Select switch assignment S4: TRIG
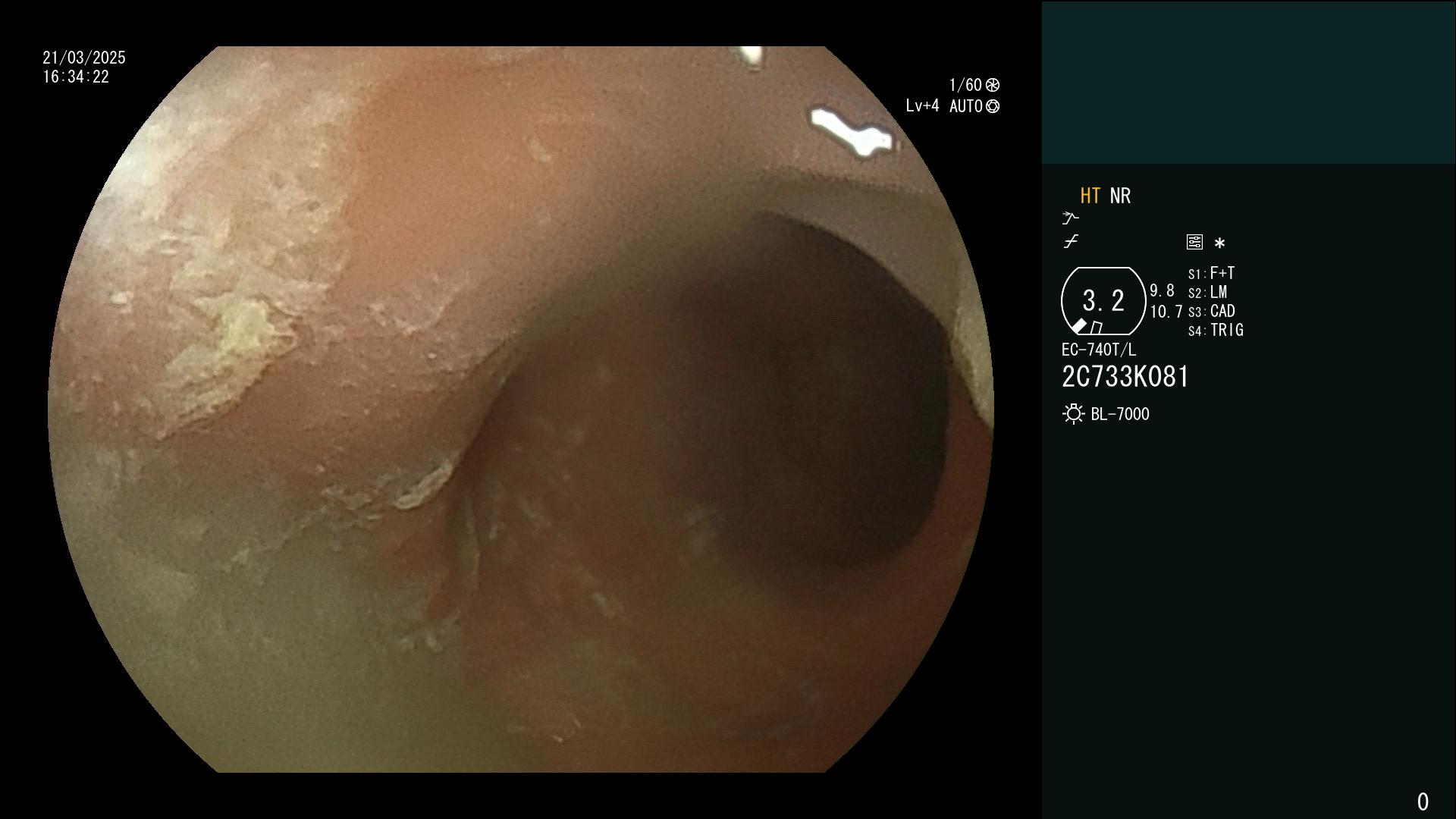This screenshot has height=819, width=1456. coord(1216,330)
